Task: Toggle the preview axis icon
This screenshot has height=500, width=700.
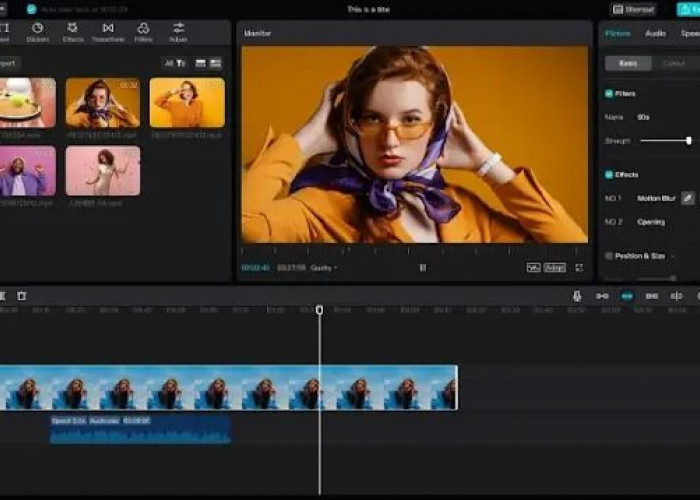Action: tap(676, 296)
